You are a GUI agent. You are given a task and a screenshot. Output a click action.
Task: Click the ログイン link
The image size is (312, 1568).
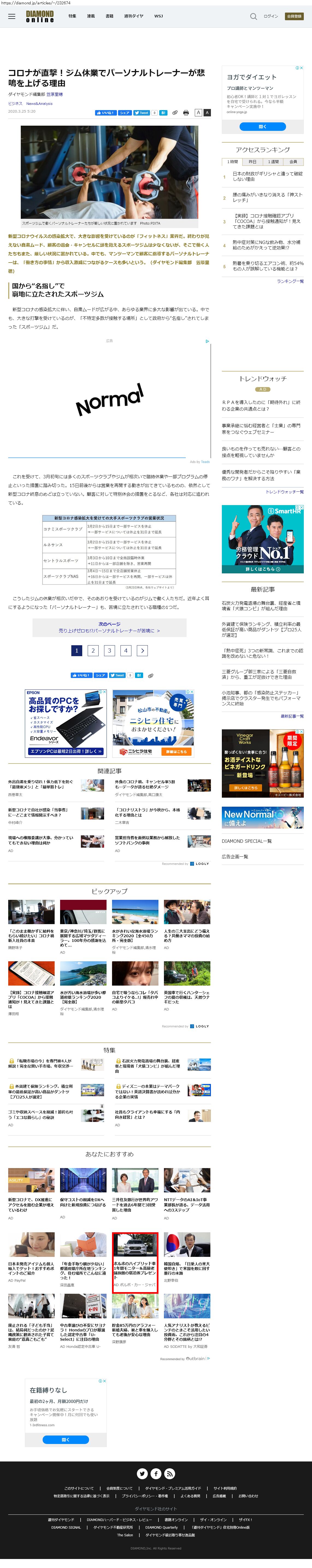tap(271, 16)
